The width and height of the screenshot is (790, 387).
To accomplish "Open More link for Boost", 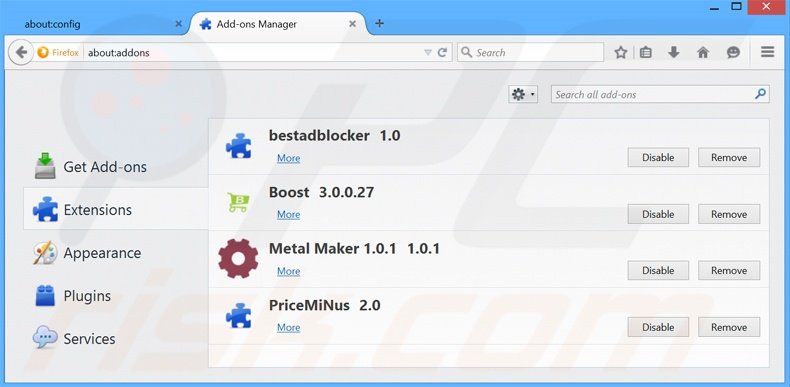I will tap(289, 215).
